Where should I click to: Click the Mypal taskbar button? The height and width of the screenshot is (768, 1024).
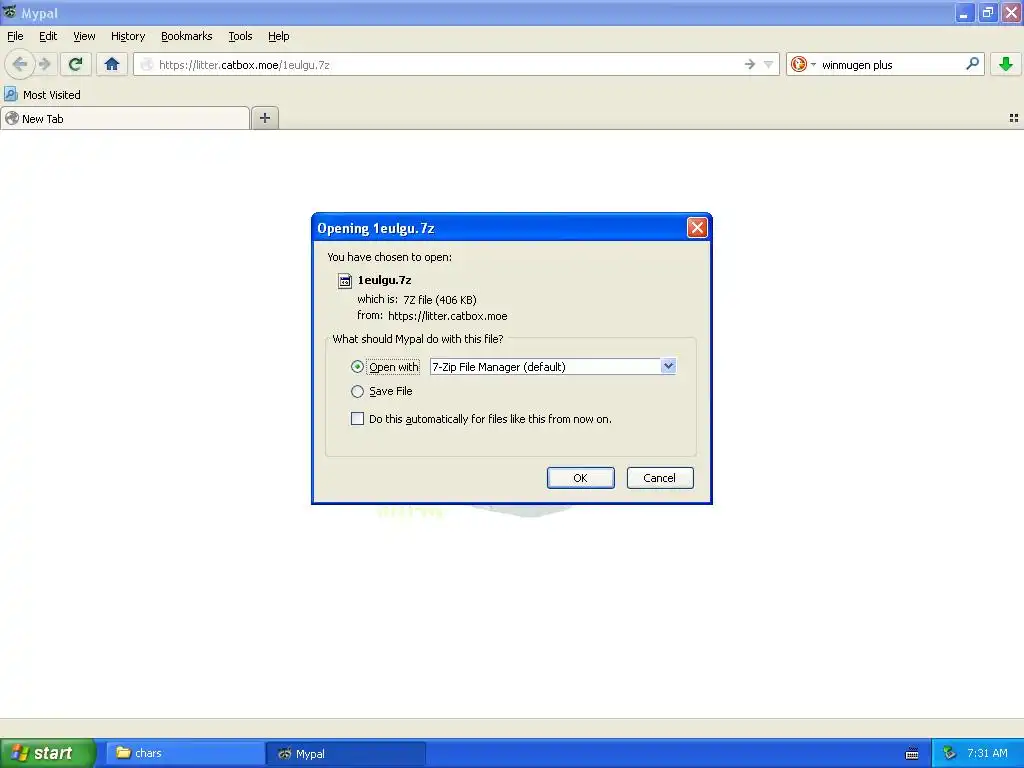tap(345, 753)
